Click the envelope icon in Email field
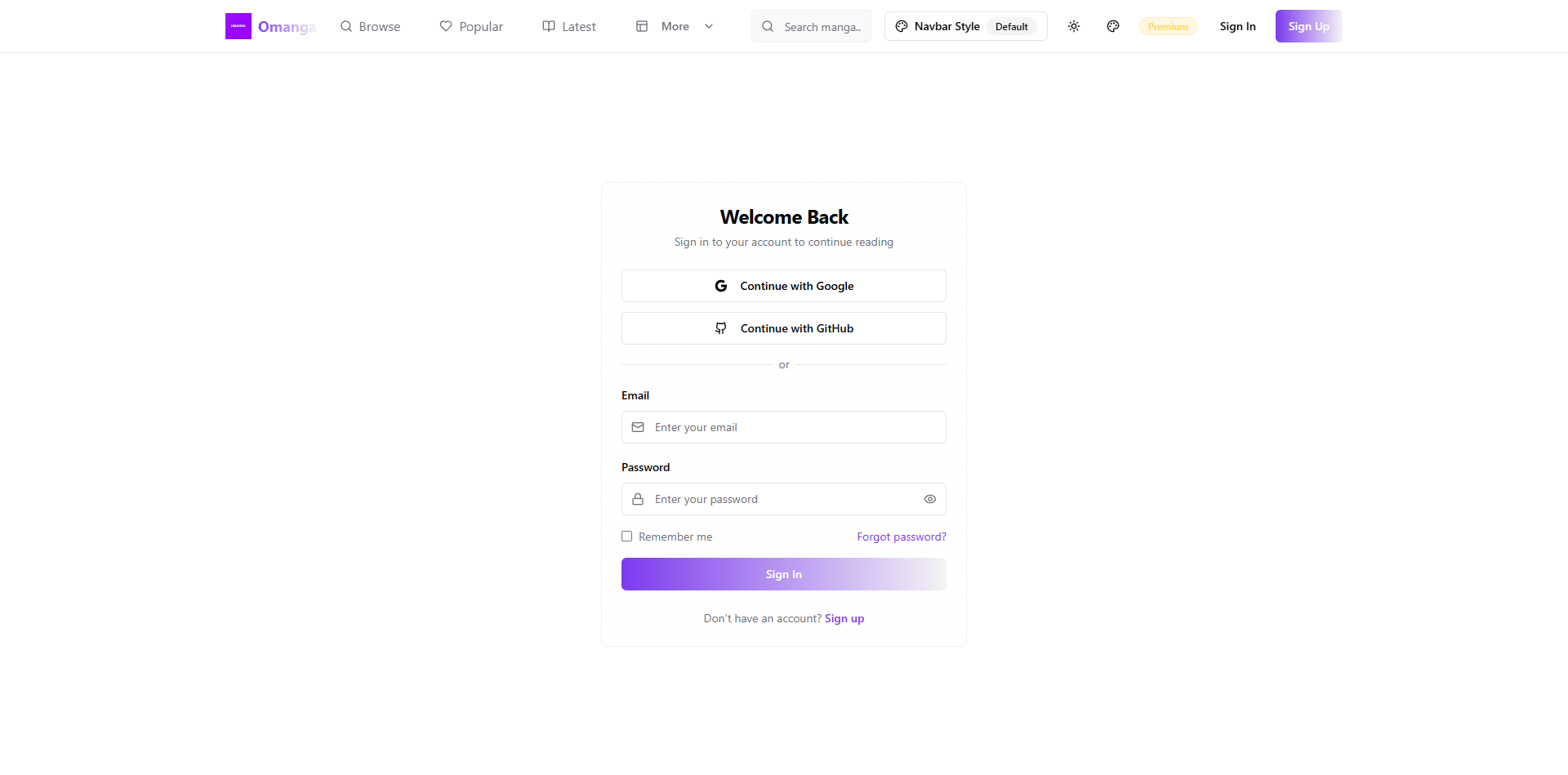Viewport: 1568px width, 775px height. tap(638, 427)
